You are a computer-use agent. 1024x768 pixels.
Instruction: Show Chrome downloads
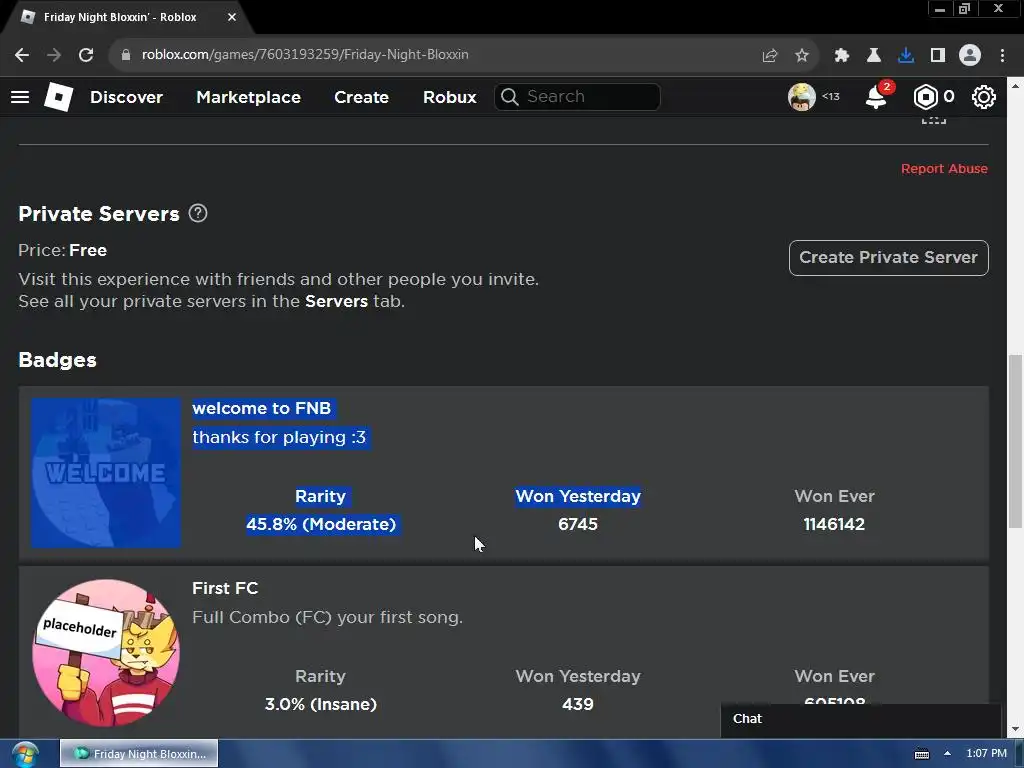[x=906, y=56]
